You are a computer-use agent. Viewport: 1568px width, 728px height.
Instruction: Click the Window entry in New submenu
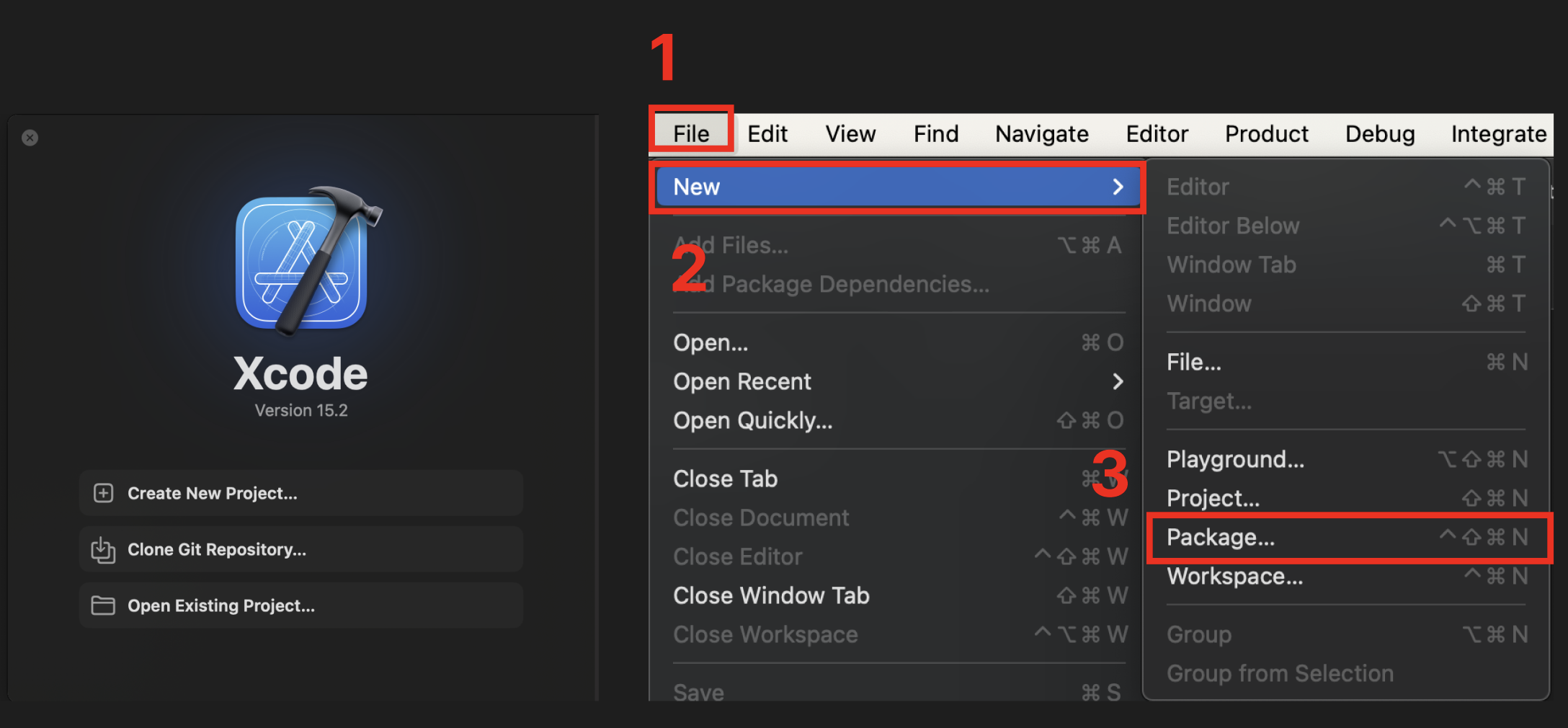[1346, 303]
